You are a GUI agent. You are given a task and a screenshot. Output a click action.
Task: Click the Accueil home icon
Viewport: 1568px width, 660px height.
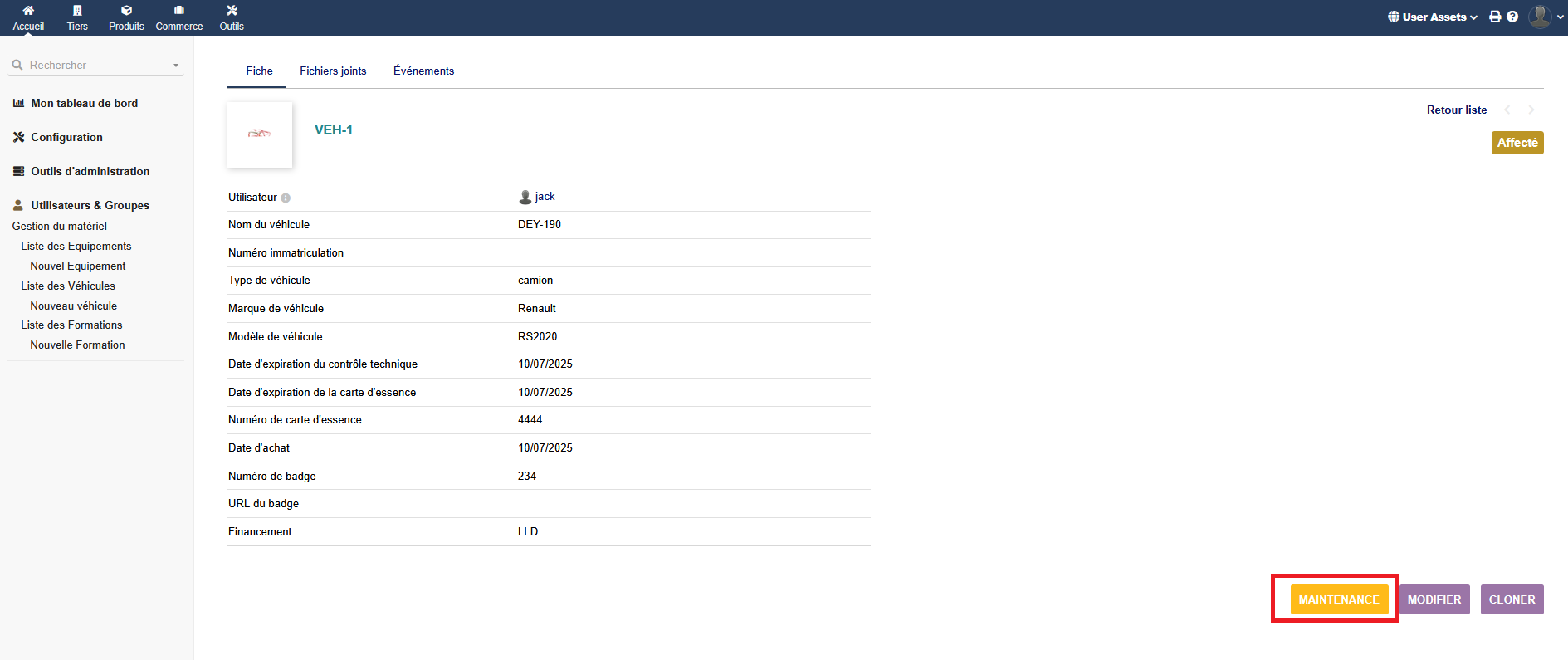click(x=28, y=11)
